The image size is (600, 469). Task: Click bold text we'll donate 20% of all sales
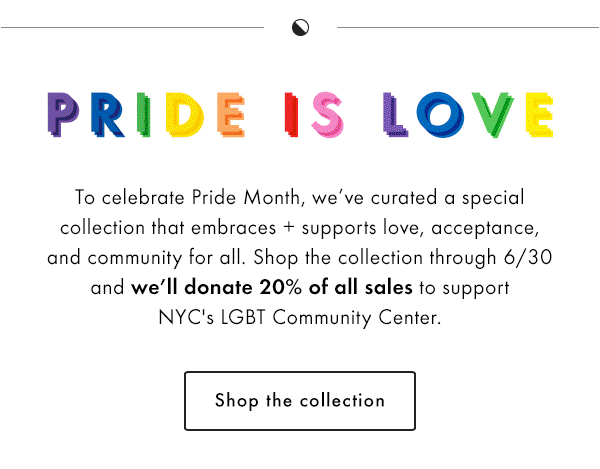[x=271, y=287]
